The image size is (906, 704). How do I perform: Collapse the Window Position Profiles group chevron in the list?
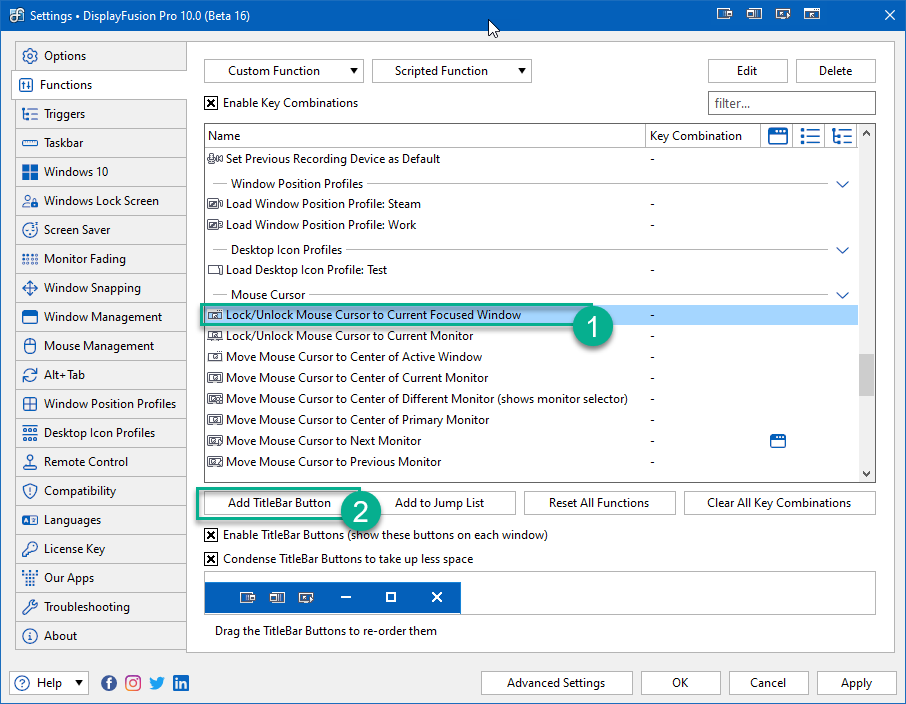[x=842, y=184]
